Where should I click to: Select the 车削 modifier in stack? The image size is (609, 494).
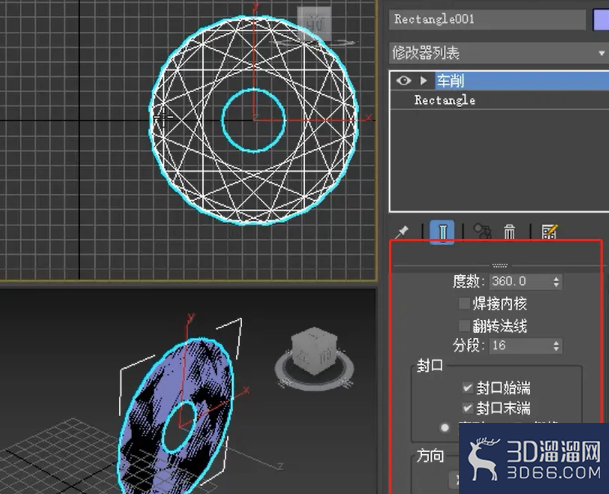(522, 81)
